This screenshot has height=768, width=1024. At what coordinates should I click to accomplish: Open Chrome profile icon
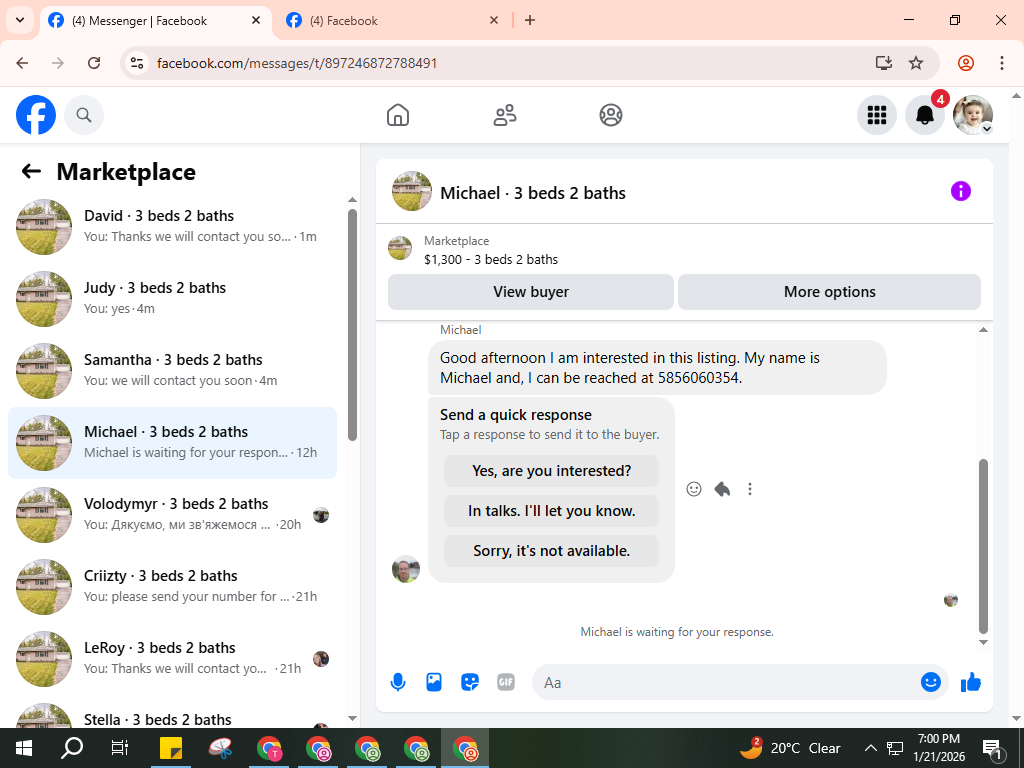pyautogui.click(x=966, y=63)
